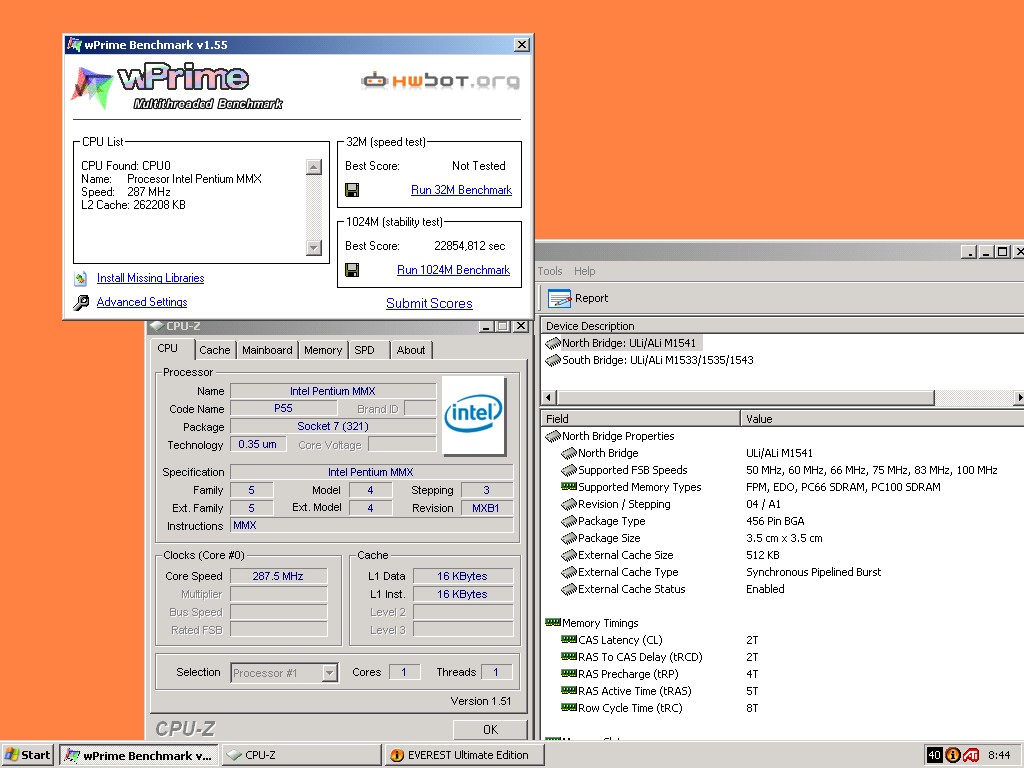Select South Bridge: ULi/ALi M1533/1535/1543 row
1024x768 pixels.
pos(650,360)
